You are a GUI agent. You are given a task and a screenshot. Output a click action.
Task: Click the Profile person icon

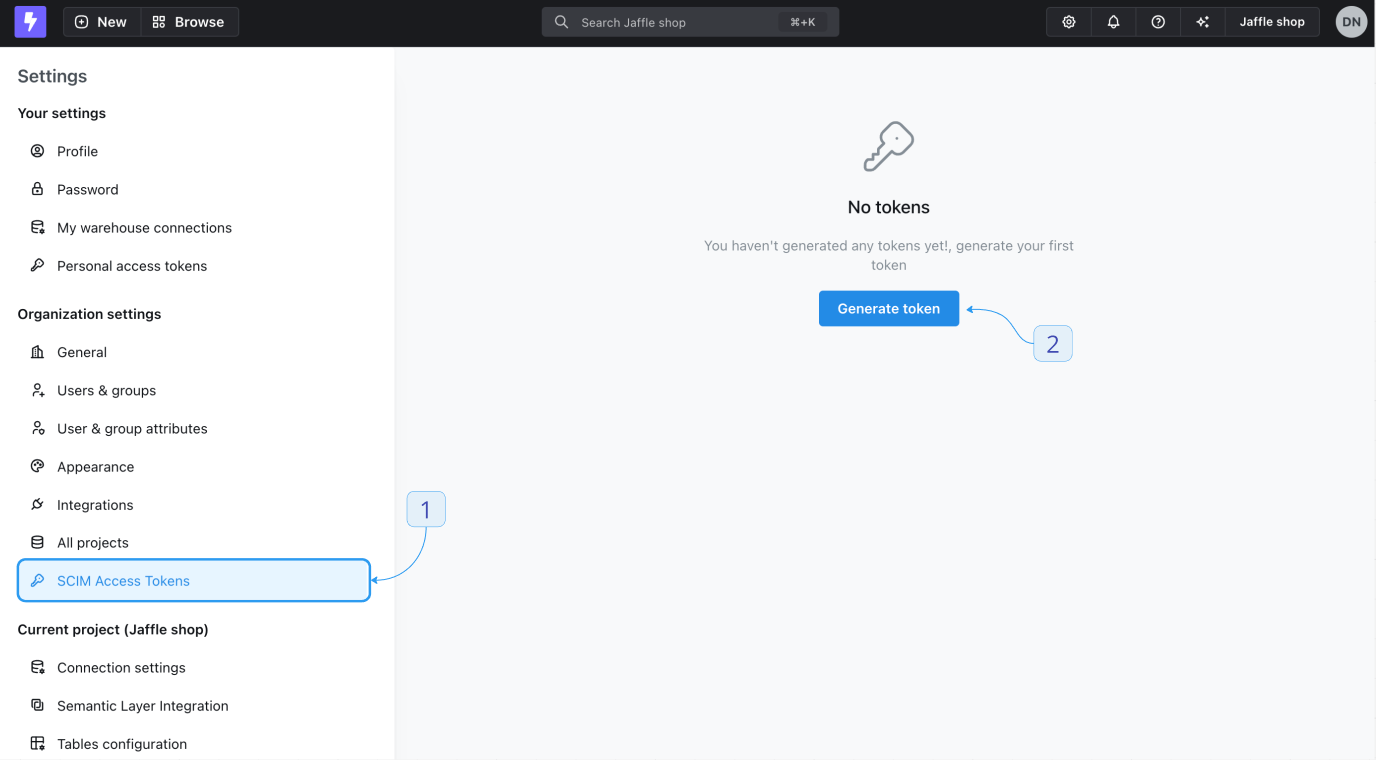click(x=38, y=151)
